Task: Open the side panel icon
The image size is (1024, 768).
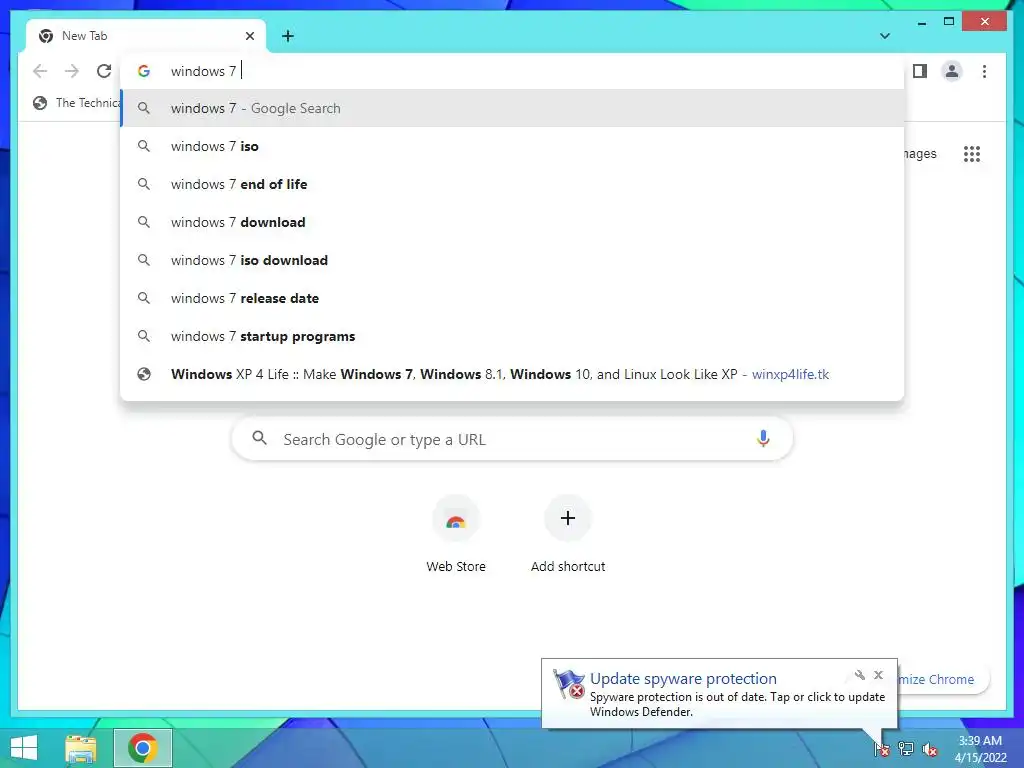Action: point(920,71)
